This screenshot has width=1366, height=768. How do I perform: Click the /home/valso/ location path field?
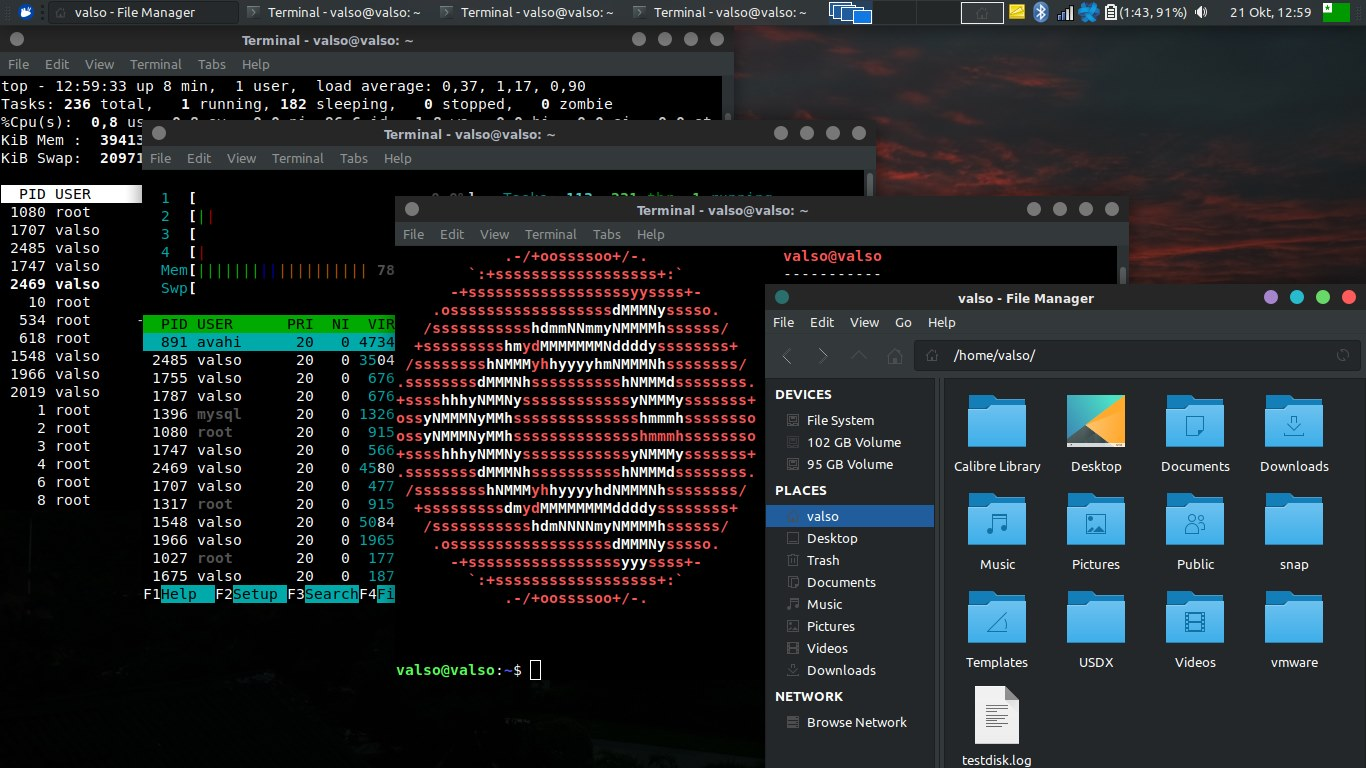tap(1130, 356)
